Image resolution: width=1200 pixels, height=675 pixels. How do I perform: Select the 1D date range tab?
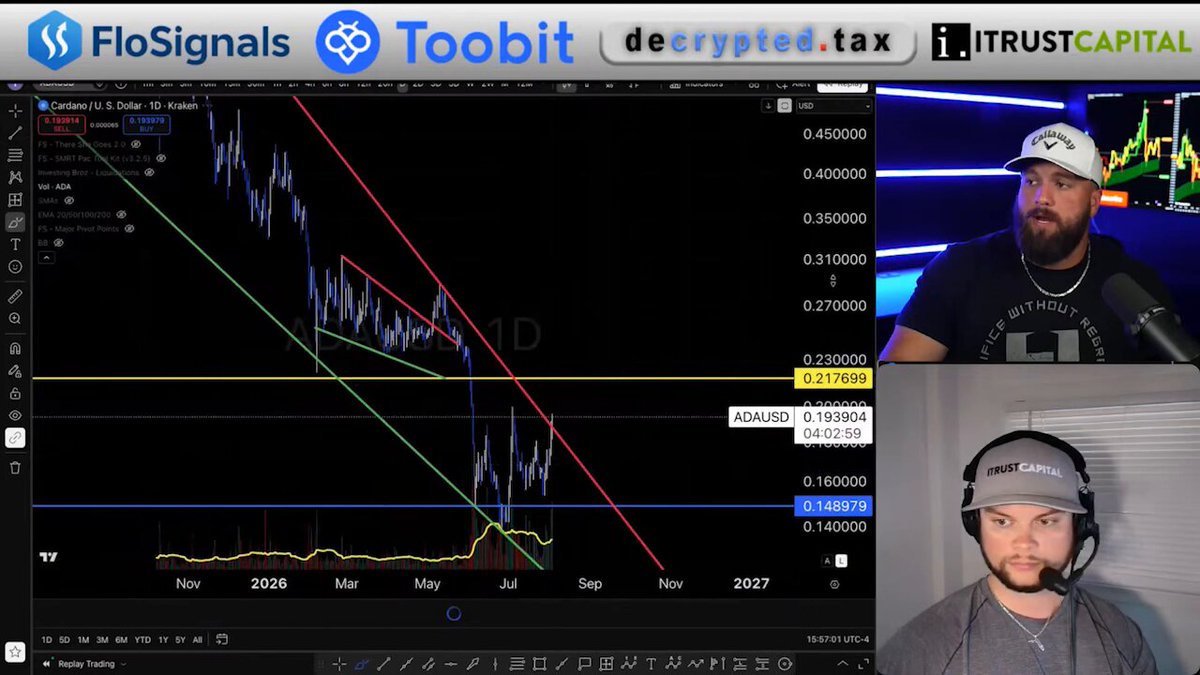tap(46, 639)
